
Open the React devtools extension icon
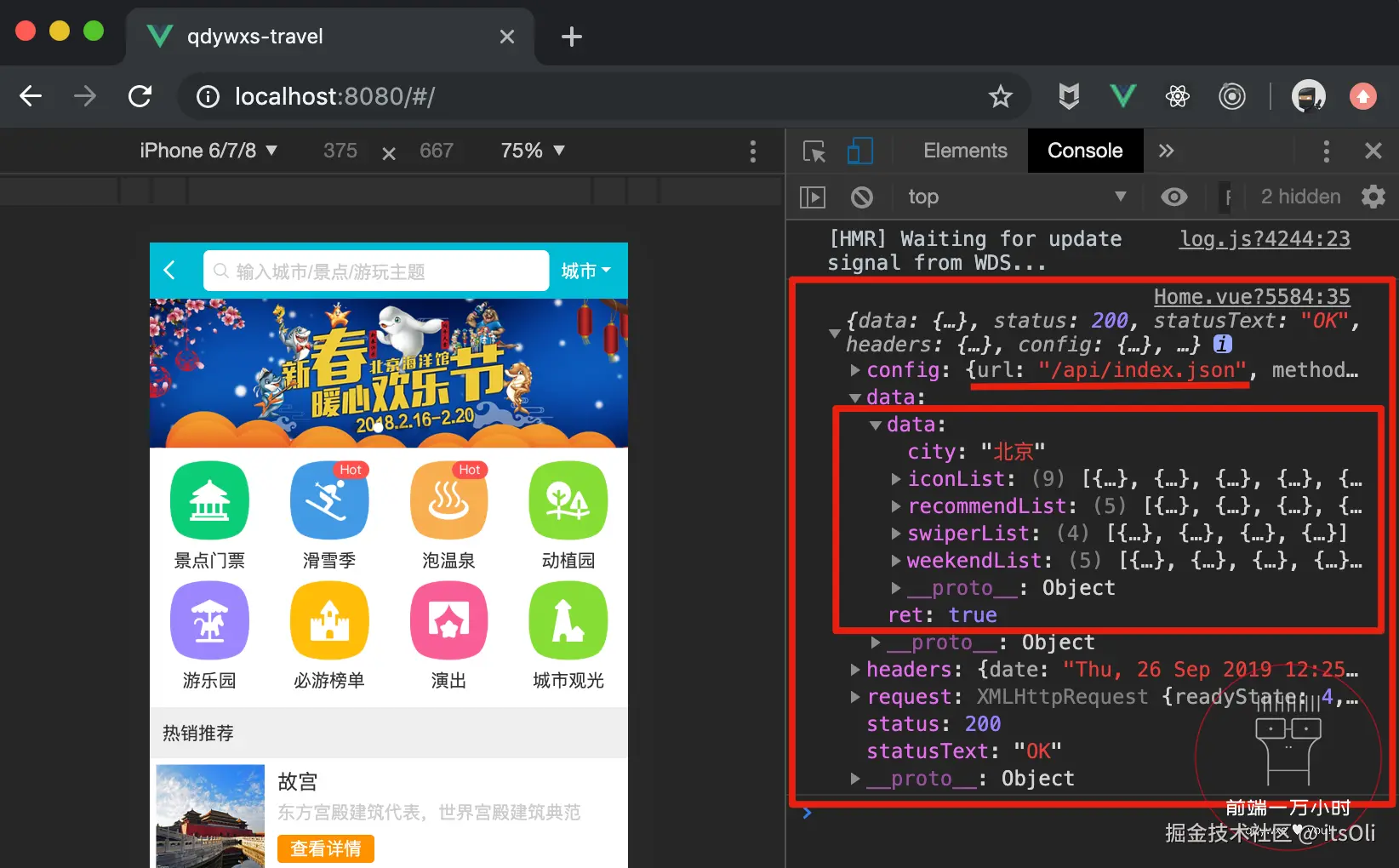pos(1178,96)
